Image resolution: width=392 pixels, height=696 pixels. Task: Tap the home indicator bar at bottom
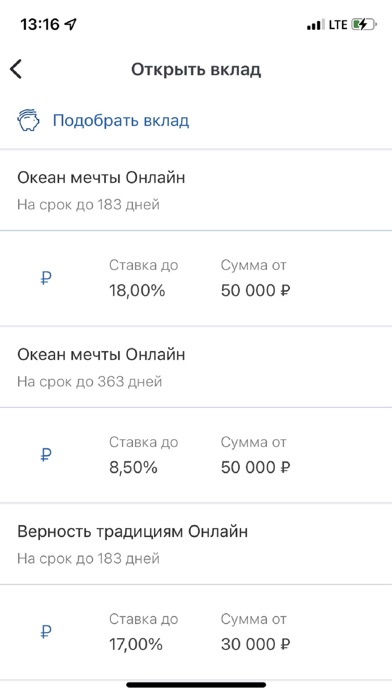click(x=196, y=685)
